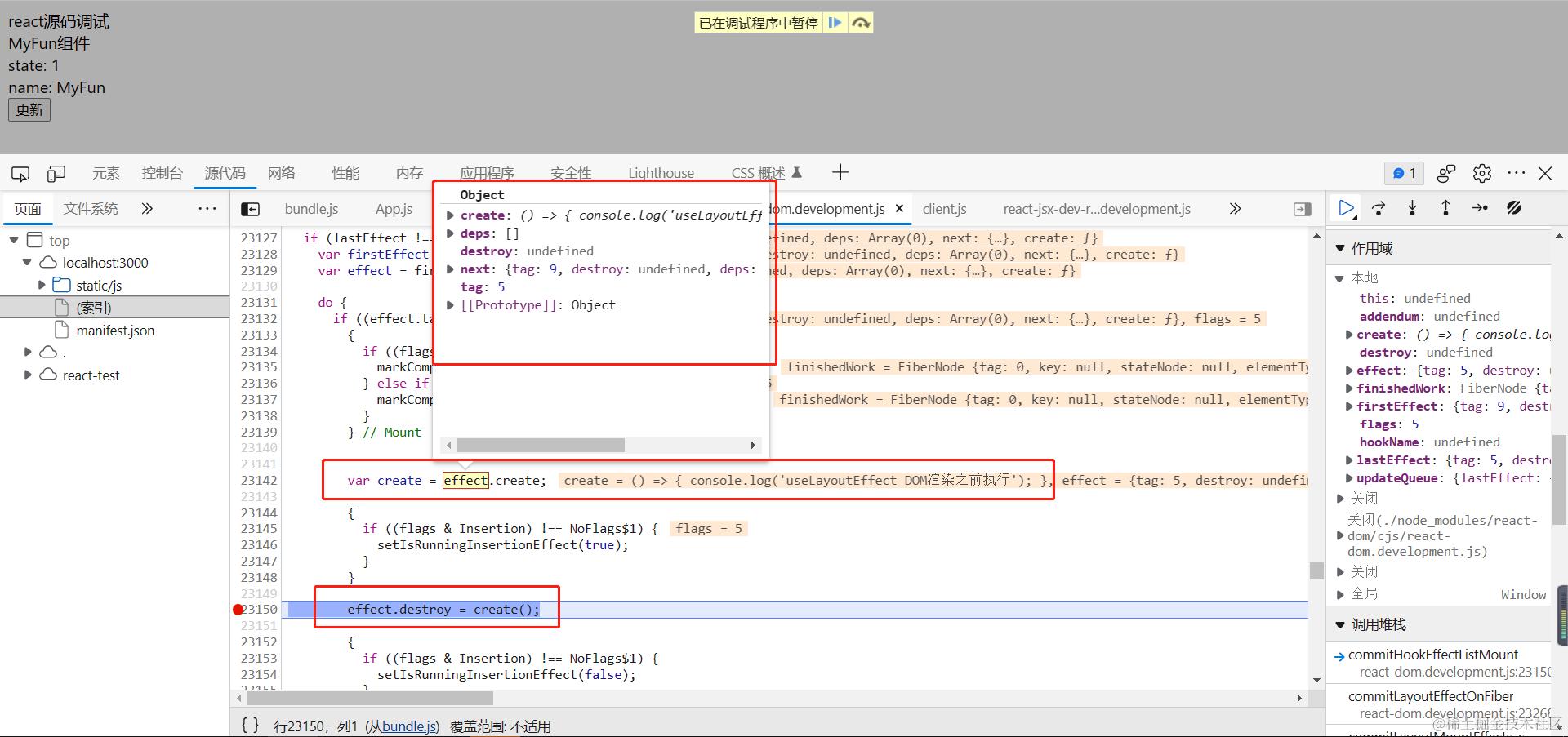This screenshot has height=737, width=1568.
Task: Expand the 全局 scope group
Action: click(1339, 594)
